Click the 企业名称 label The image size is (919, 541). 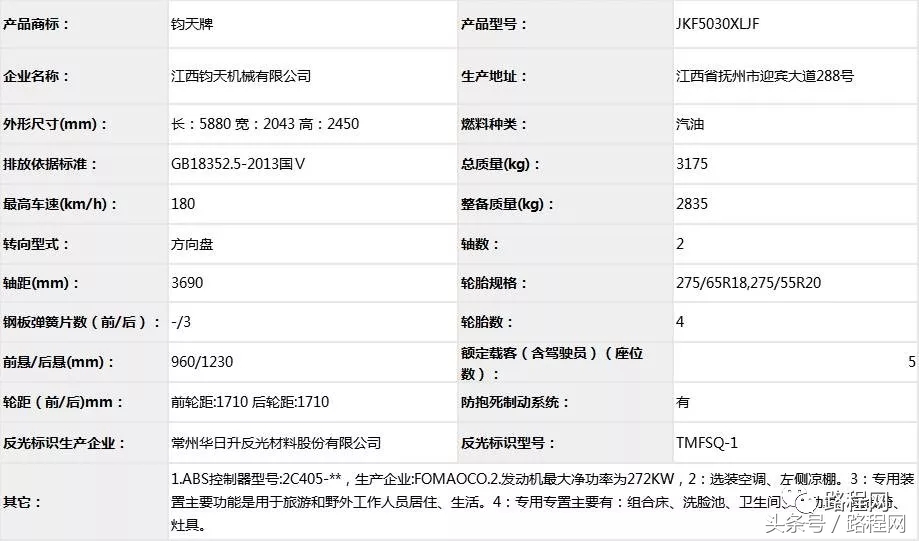[36, 76]
